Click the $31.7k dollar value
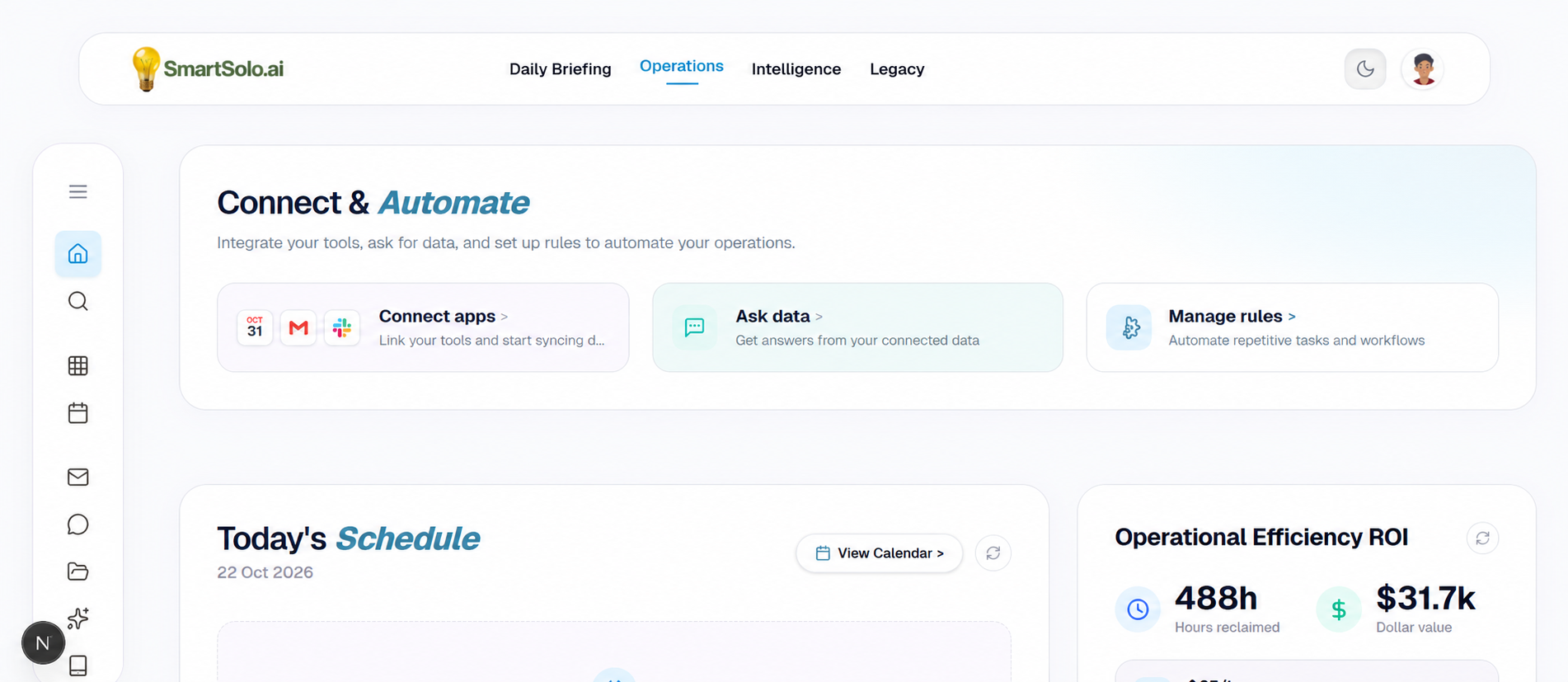The width and height of the screenshot is (1568, 682). pyautogui.click(x=1425, y=598)
